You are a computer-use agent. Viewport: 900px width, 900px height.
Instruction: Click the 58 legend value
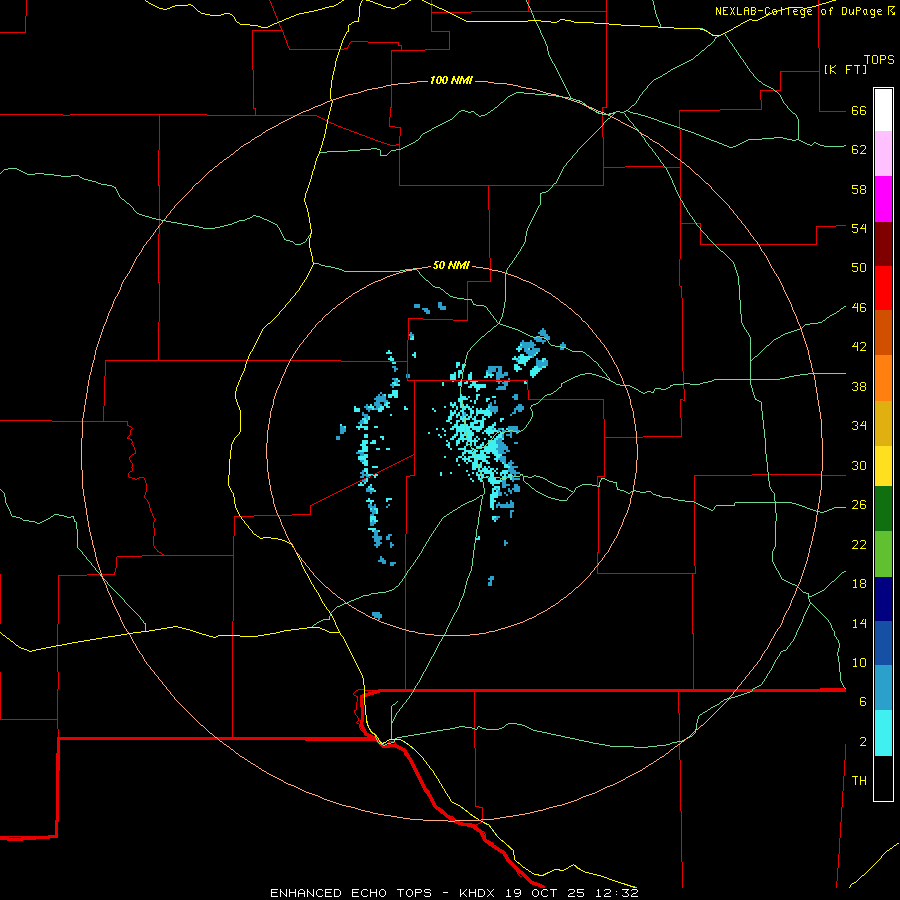pyautogui.click(x=859, y=189)
